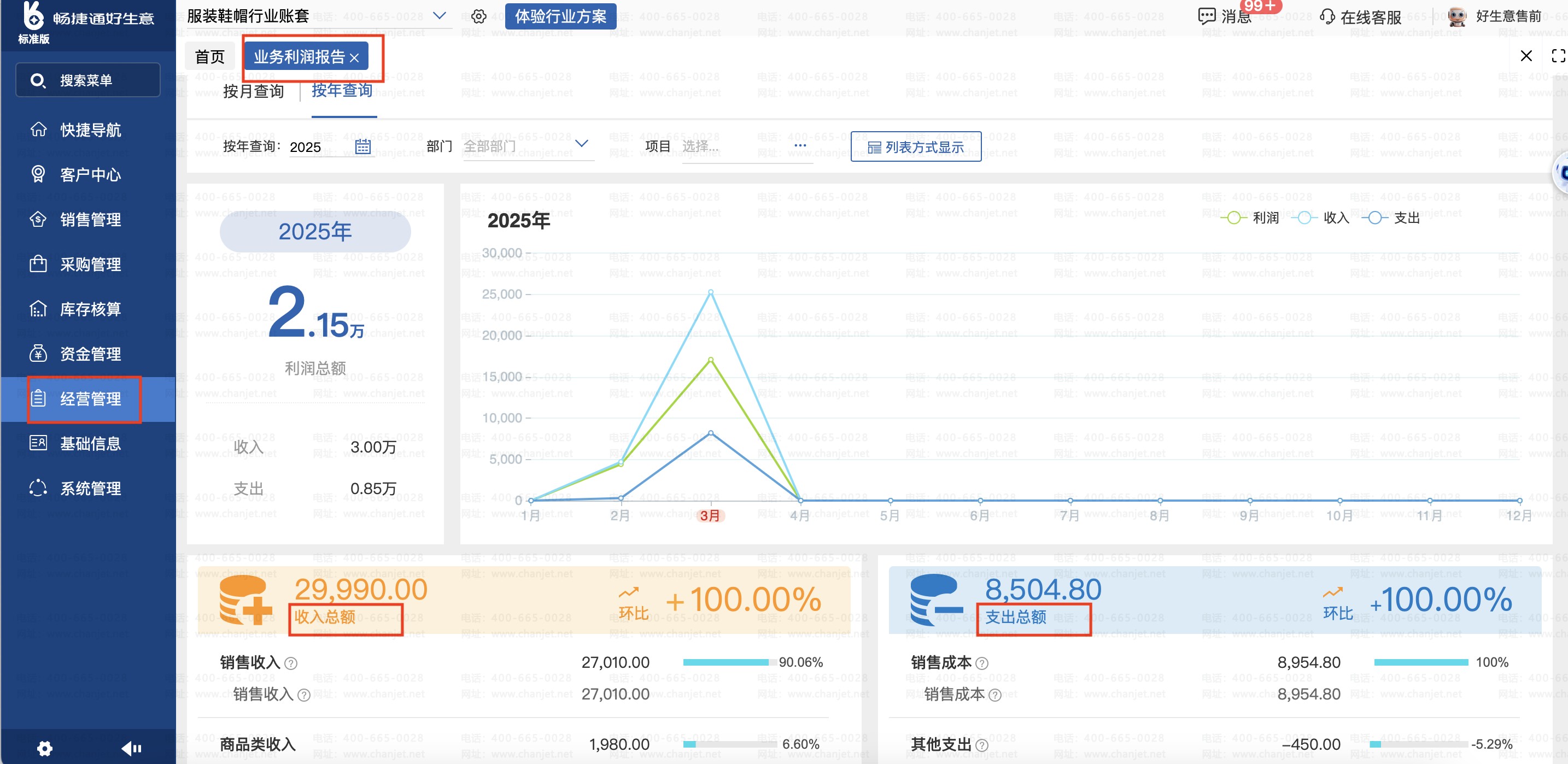This screenshot has width=1568, height=764.
Task: Click the 经营管理 clipboard icon
Action: (x=38, y=398)
